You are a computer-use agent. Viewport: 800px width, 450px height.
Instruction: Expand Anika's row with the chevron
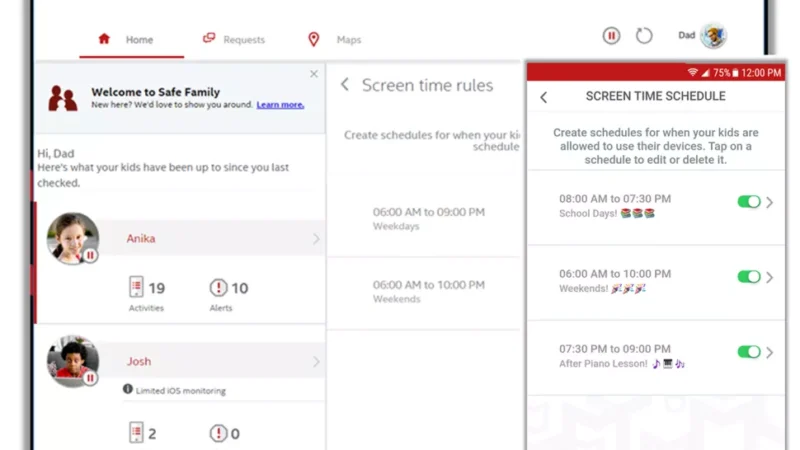[316, 239]
